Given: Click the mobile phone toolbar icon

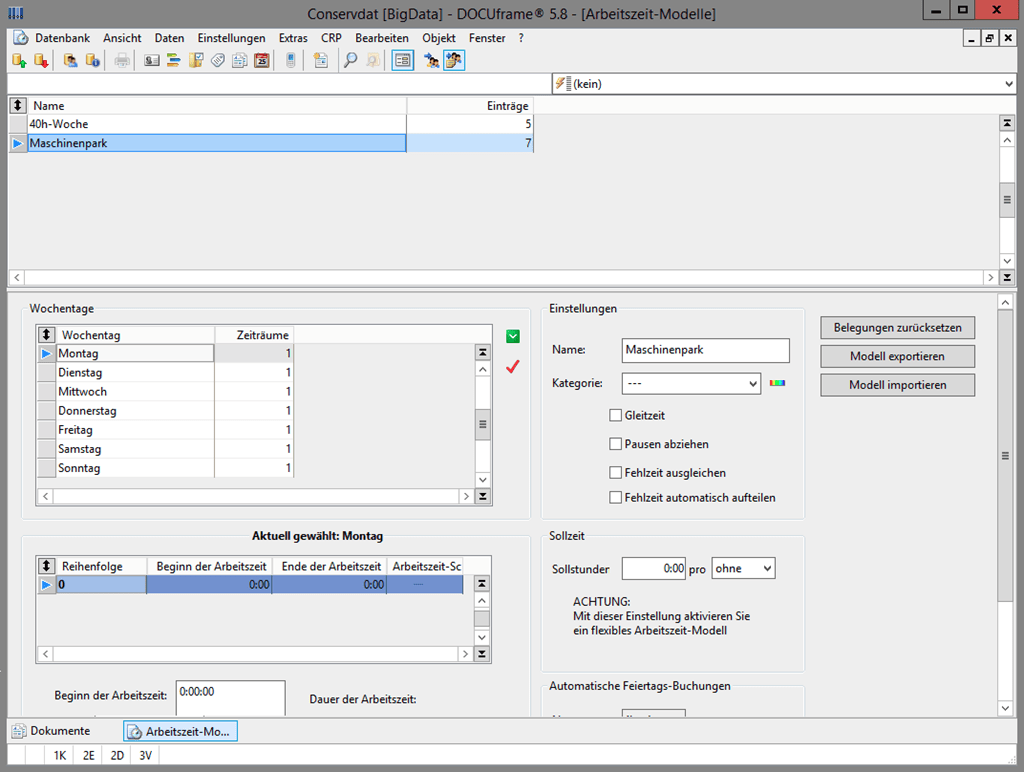Looking at the screenshot, I should point(291,61).
